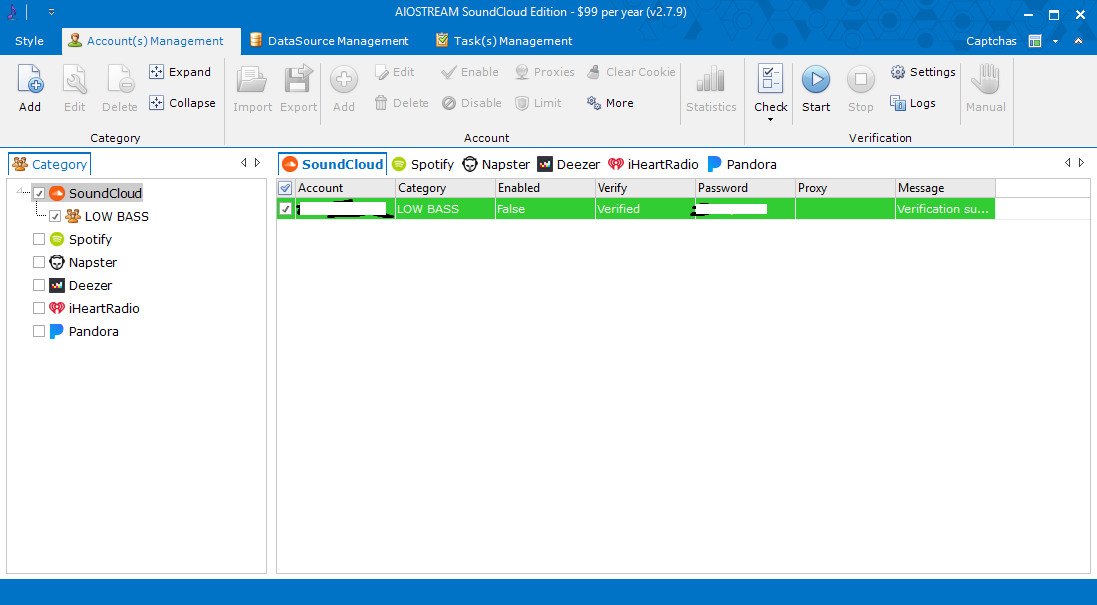This screenshot has width=1097, height=605.
Task: Click the Captchas window icon in title area
Action: [x=1035, y=41]
